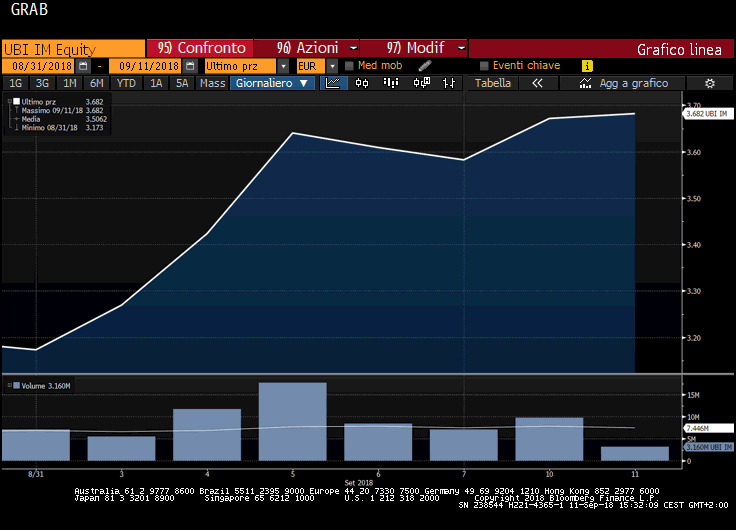Open the start date calendar picker
The width and height of the screenshot is (736, 530).
click(x=84, y=66)
